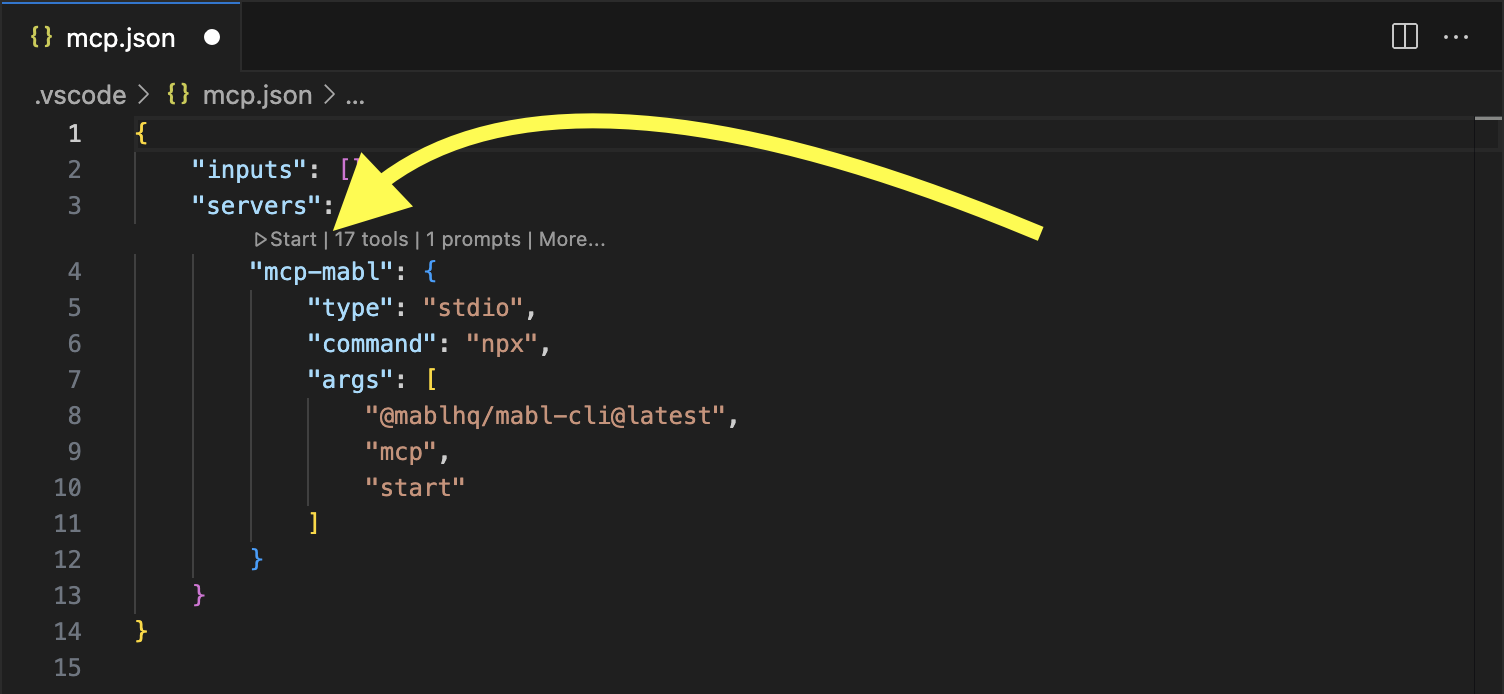Click the Split Editor icon
This screenshot has height=694, width=1504.
(x=1404, y=36)
